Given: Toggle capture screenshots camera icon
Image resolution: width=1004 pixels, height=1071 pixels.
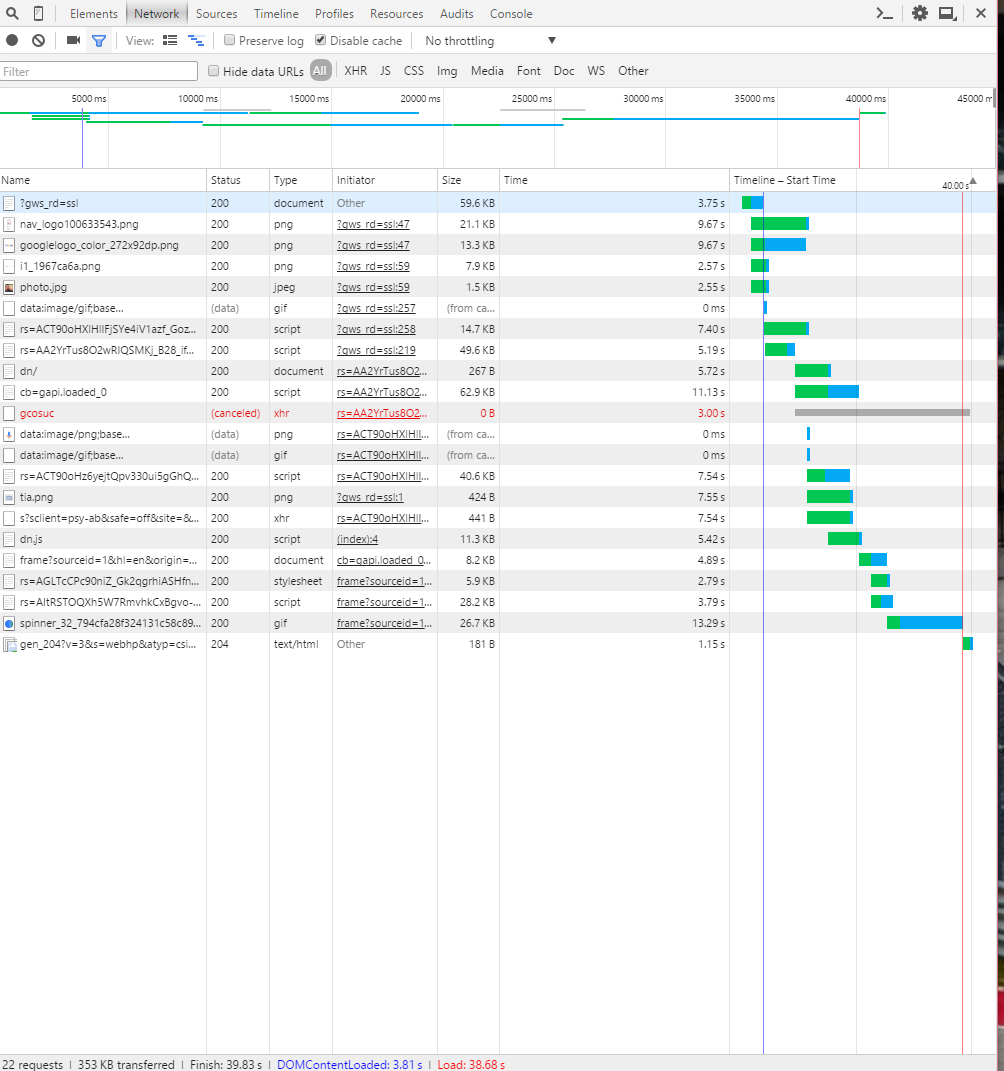Looking at the screenshot, I should [x=73, y=40].
